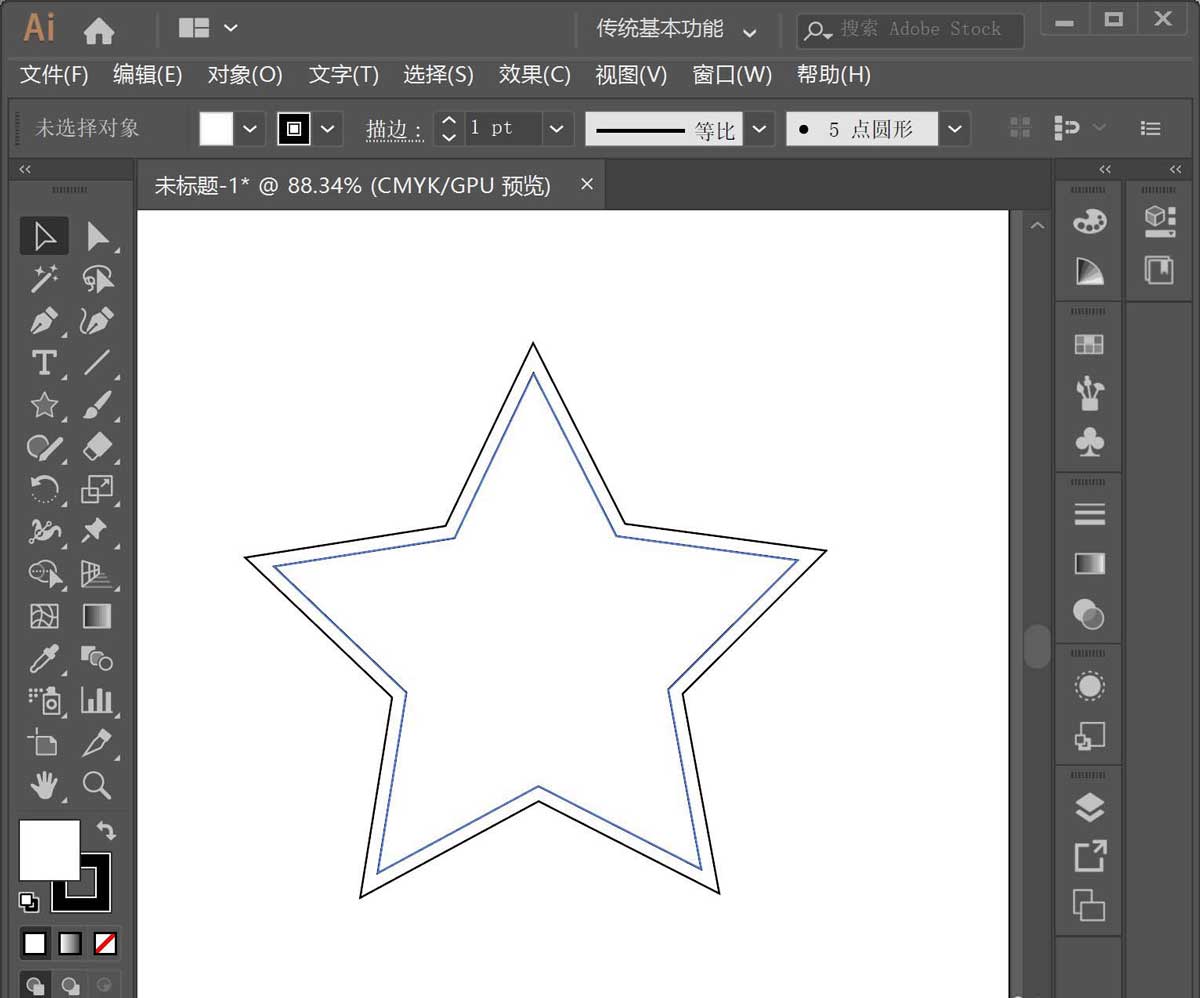Open the Stroke panel
Viewport: 1200px width, 998px height.
(x=1089, y=515)
